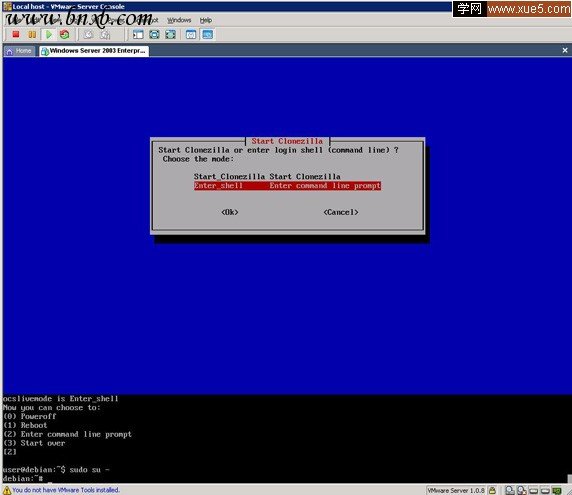Toggle the sidebar view toolbar icon
Image resolution: width=572 pixels, height=495 pixels.
(x=138, y=35)
